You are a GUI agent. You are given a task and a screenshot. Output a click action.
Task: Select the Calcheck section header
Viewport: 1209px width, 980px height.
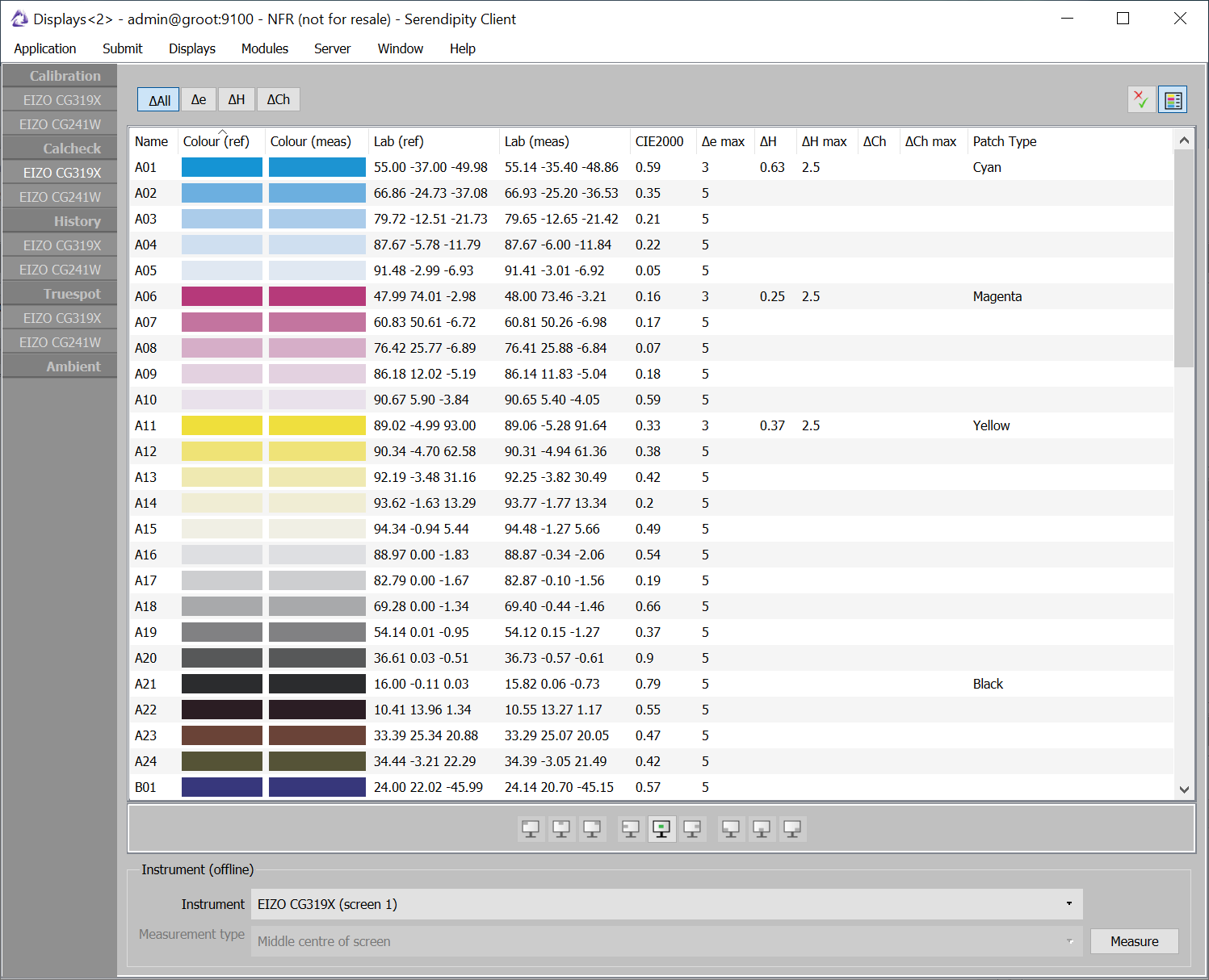[x=60, y=149]
